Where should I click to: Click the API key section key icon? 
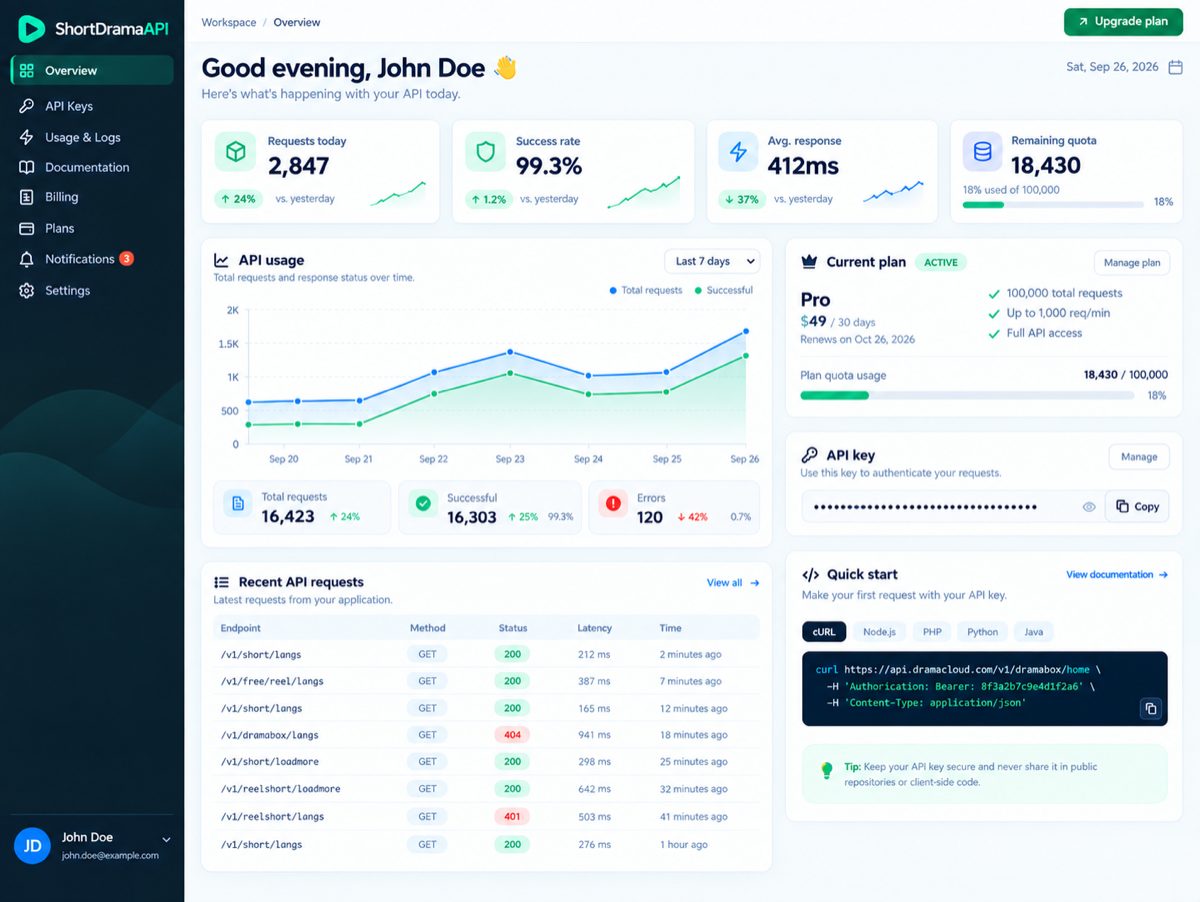(810, 455)
